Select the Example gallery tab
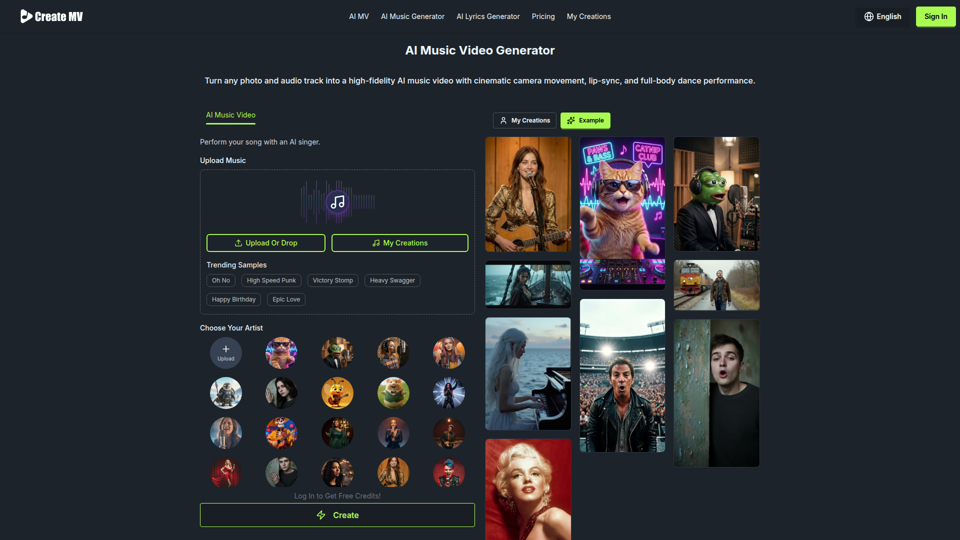This screenshot has height=540, width=960. pyautogui.click(x=585, y=121)
